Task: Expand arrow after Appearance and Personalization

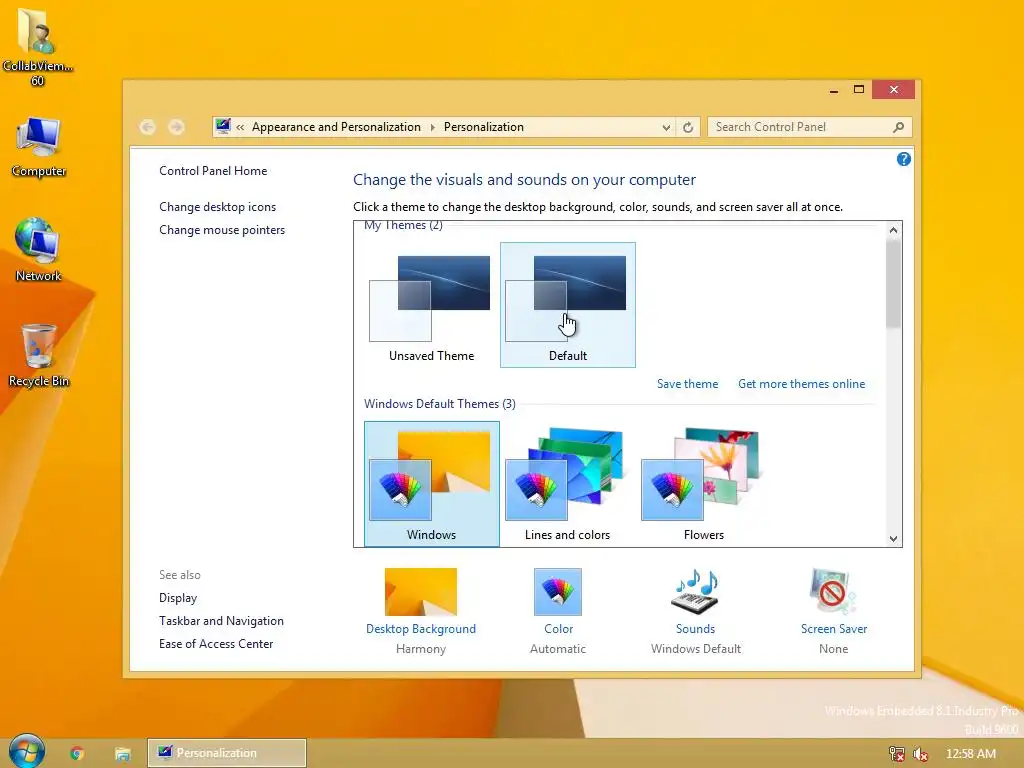Action: click(432, 127)
